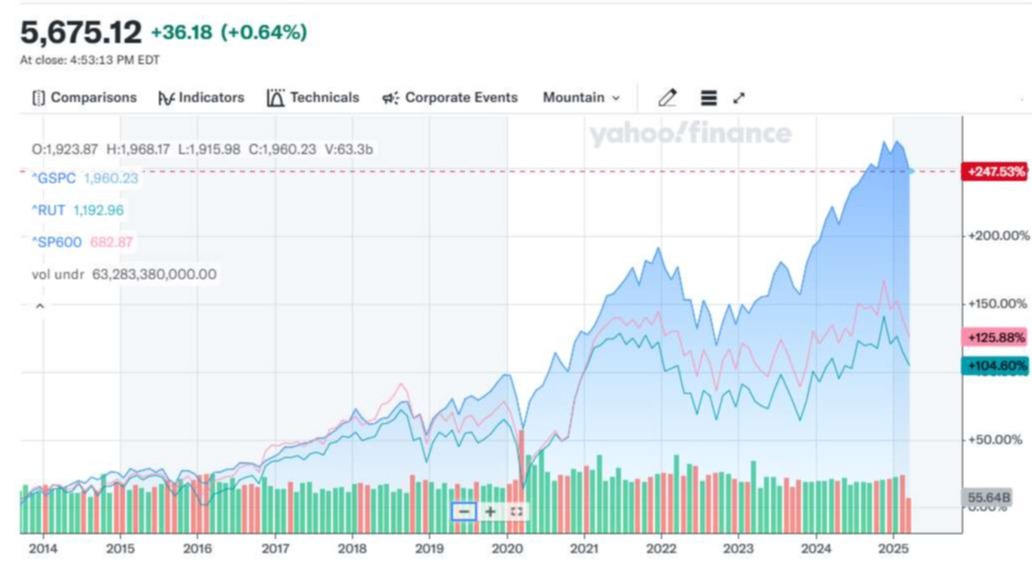Open the Comparisons menu

point(84,98)
